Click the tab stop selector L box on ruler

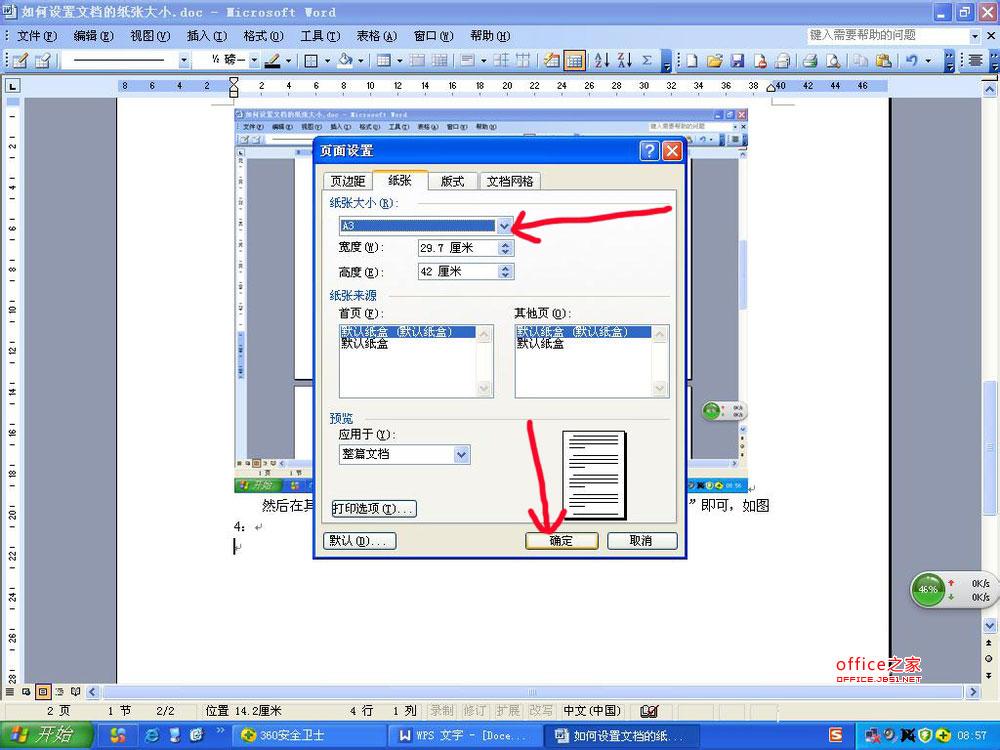point(13,85)
